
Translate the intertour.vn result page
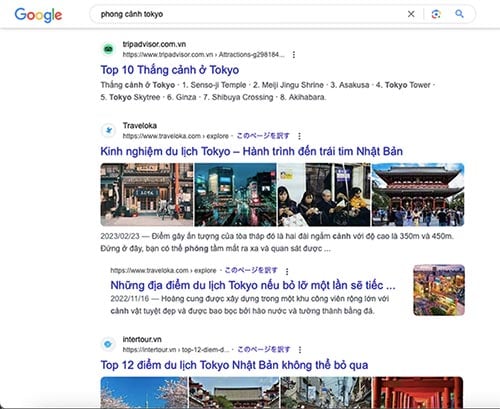pos(264,349)
